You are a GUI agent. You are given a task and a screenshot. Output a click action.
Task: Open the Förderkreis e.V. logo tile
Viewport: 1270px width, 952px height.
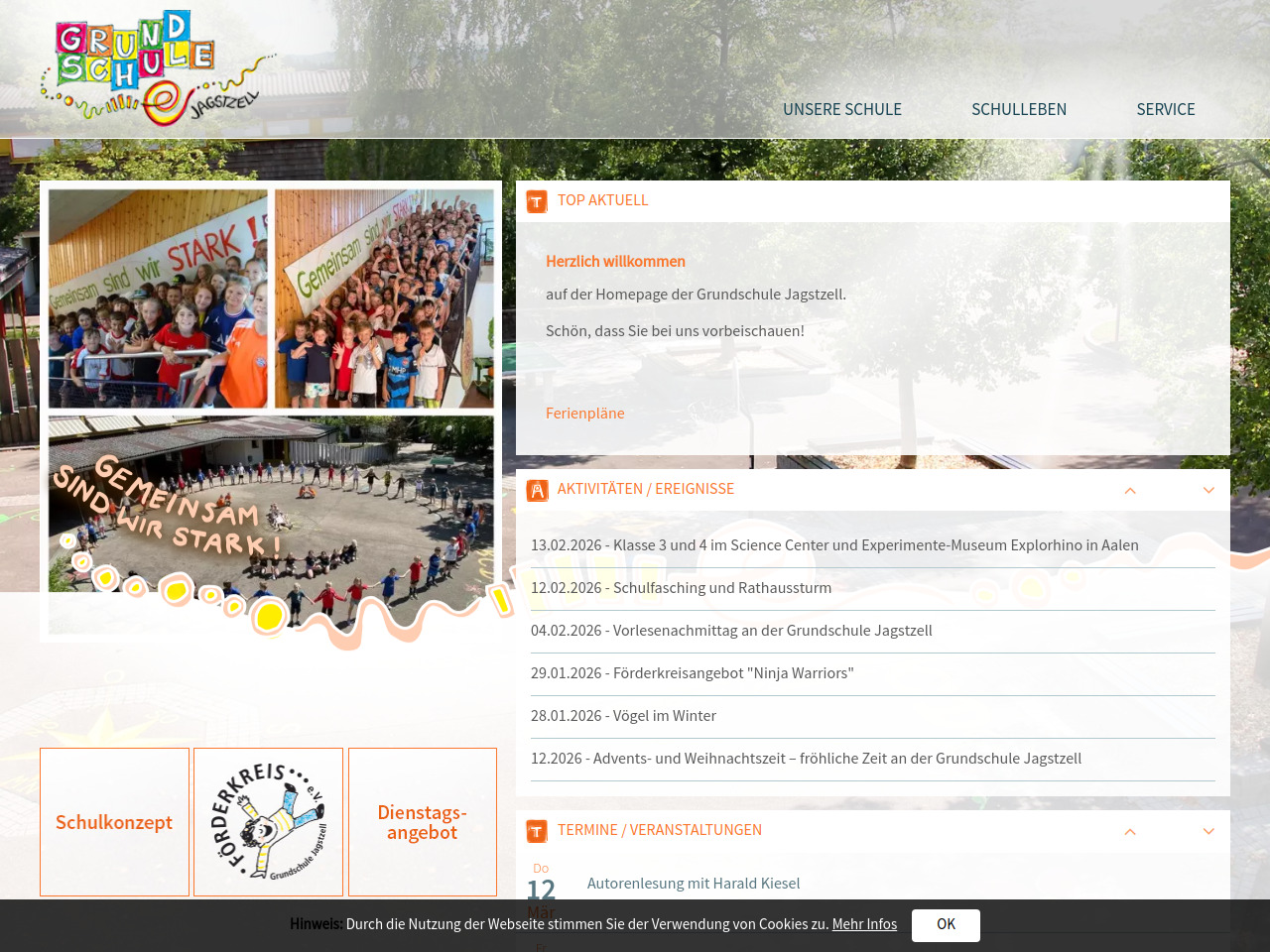268,822
